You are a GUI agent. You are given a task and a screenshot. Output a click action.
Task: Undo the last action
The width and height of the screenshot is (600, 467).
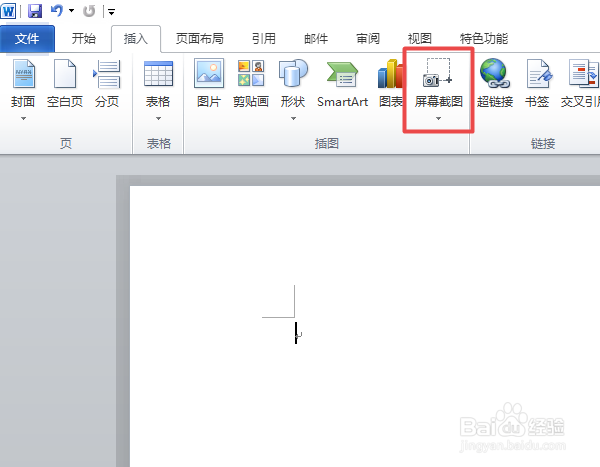pyautogui.click(x=57, y=11)
